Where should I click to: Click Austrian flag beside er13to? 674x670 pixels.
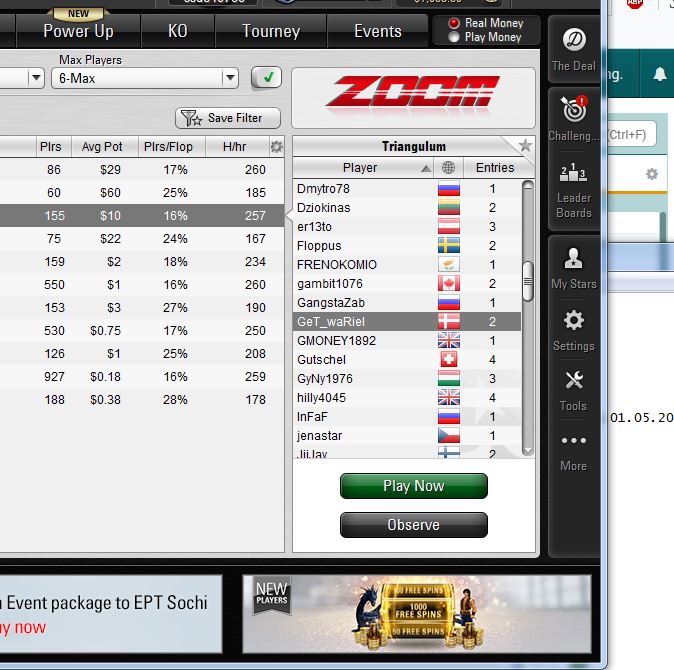[449, 226]
